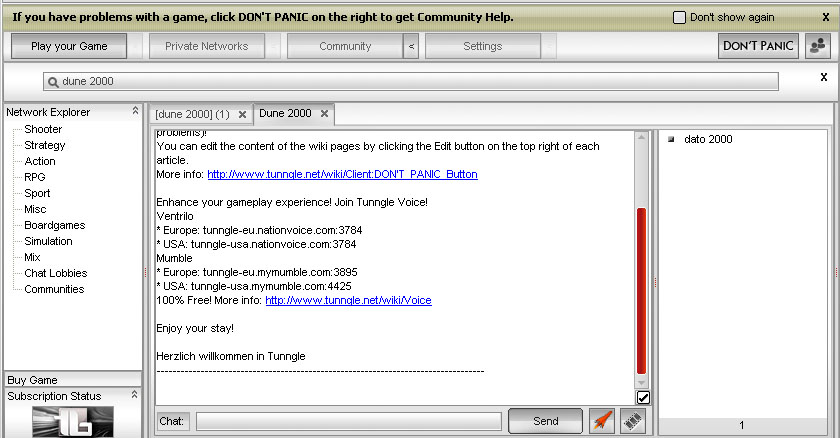Screen dimensions: 840x438
Task: Click the dune 2000 search field
Action: point(411,81)
